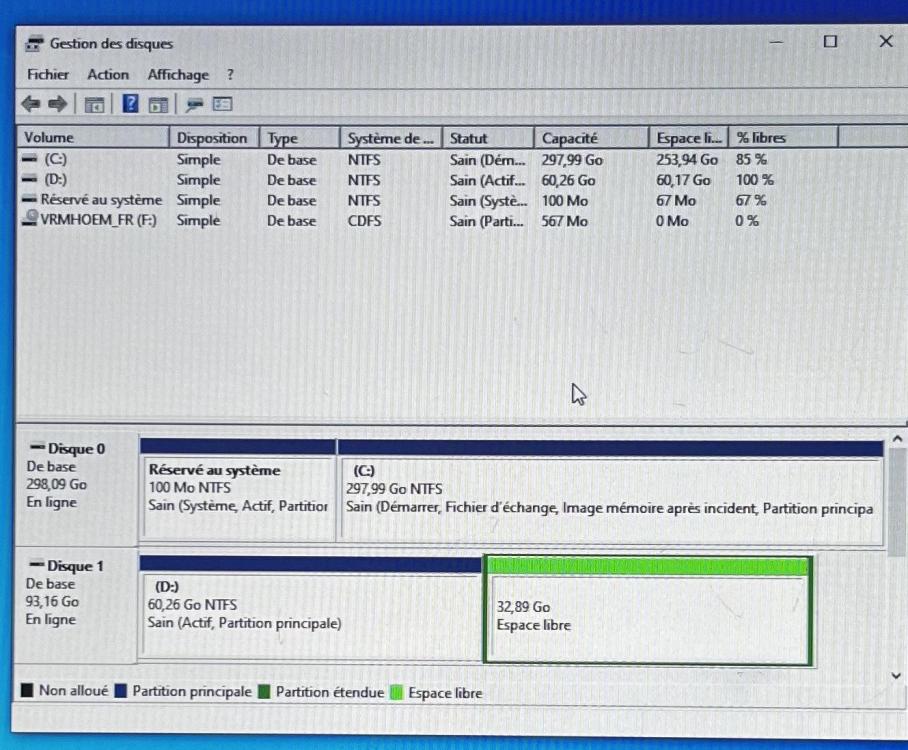This screenshot has height=750, width=908.
Task: Select the VRMHOEM_FR (F:) volume row
Action: [90, 221]
